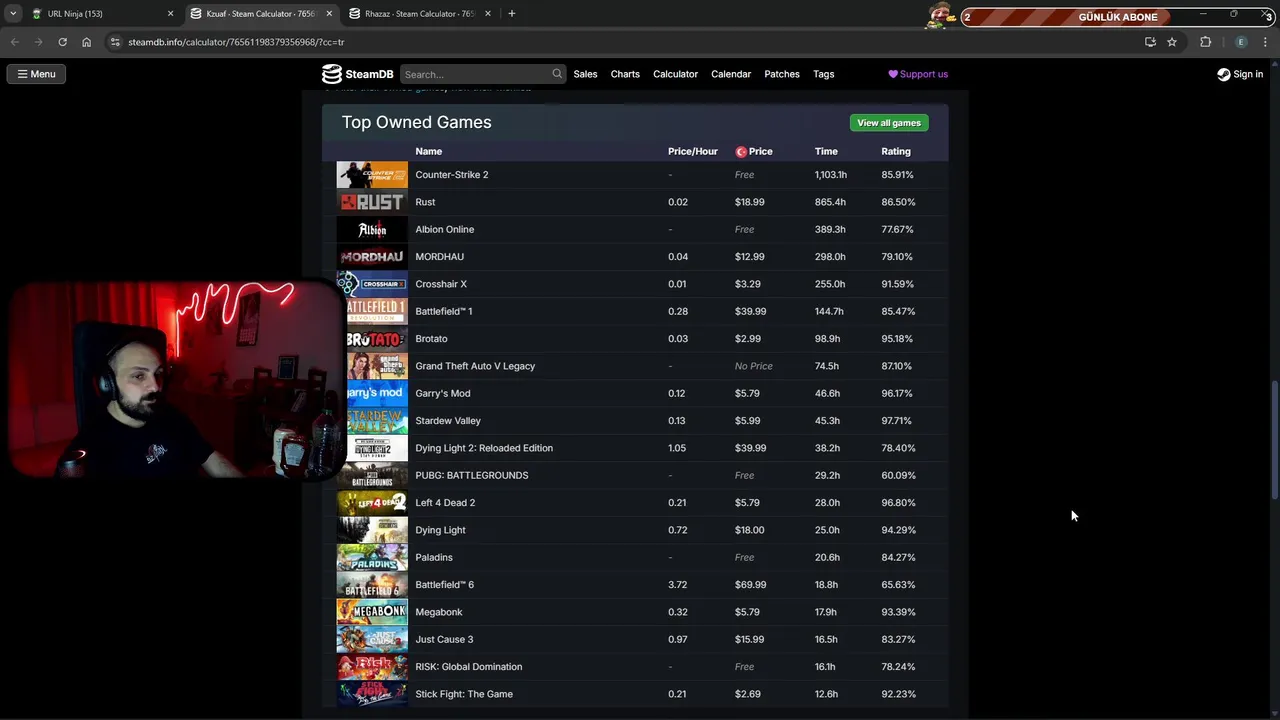Open the Crosshair X game link
Image resolution: width=1280 pixels, height=720 pixels.
(x=441, y=284)
